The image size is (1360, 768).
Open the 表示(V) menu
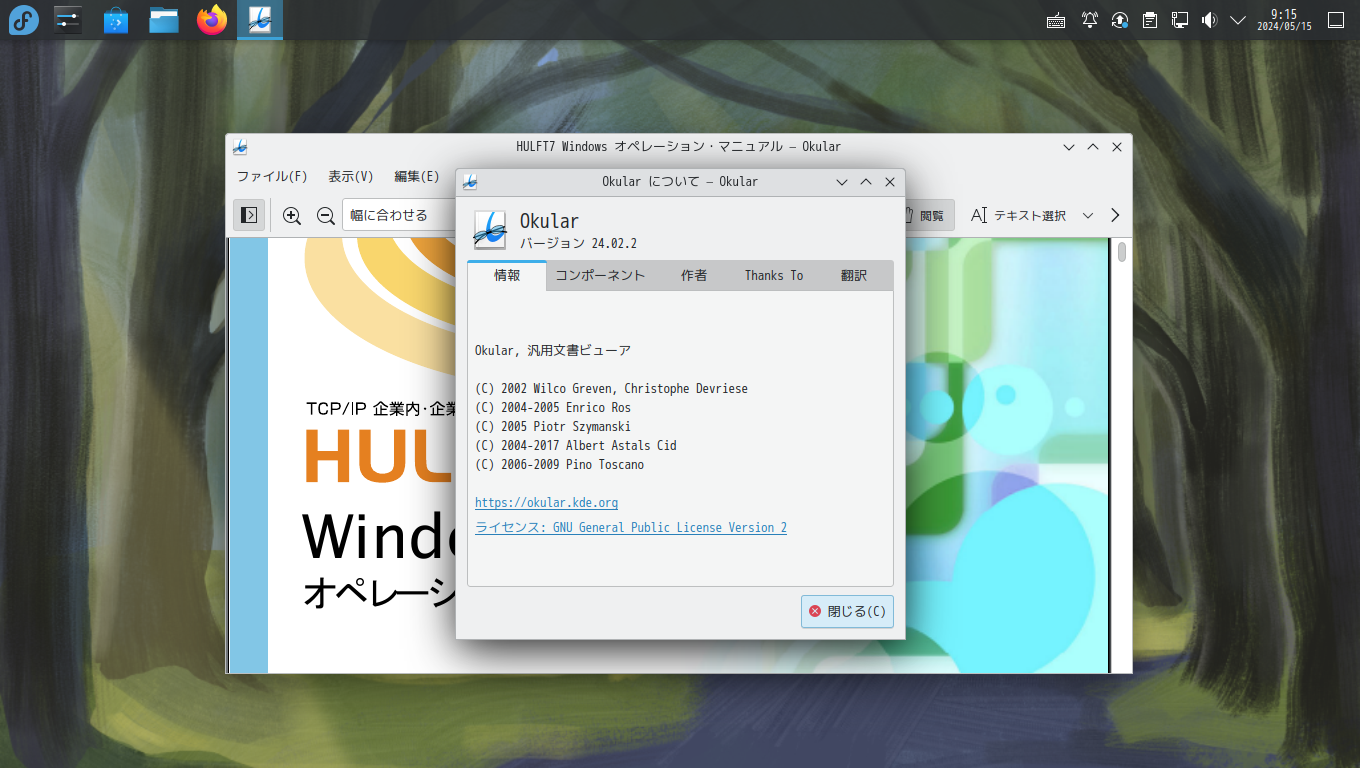[x=351, y=176]
